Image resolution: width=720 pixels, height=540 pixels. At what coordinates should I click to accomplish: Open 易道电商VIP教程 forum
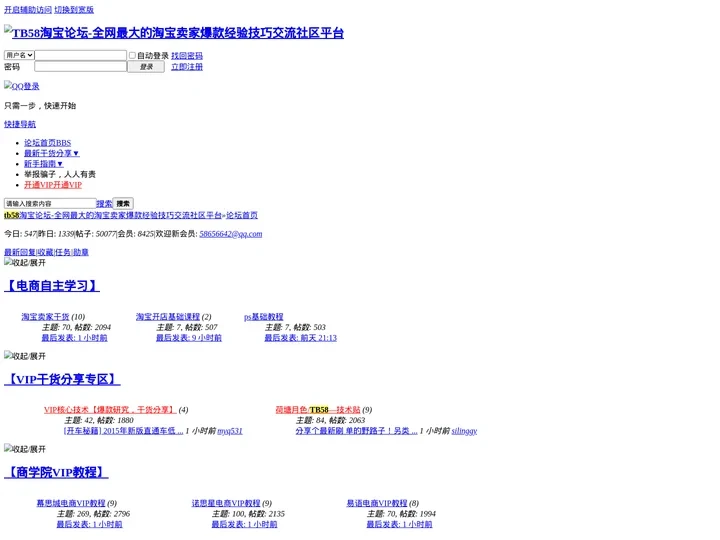[x=377, y=503]
